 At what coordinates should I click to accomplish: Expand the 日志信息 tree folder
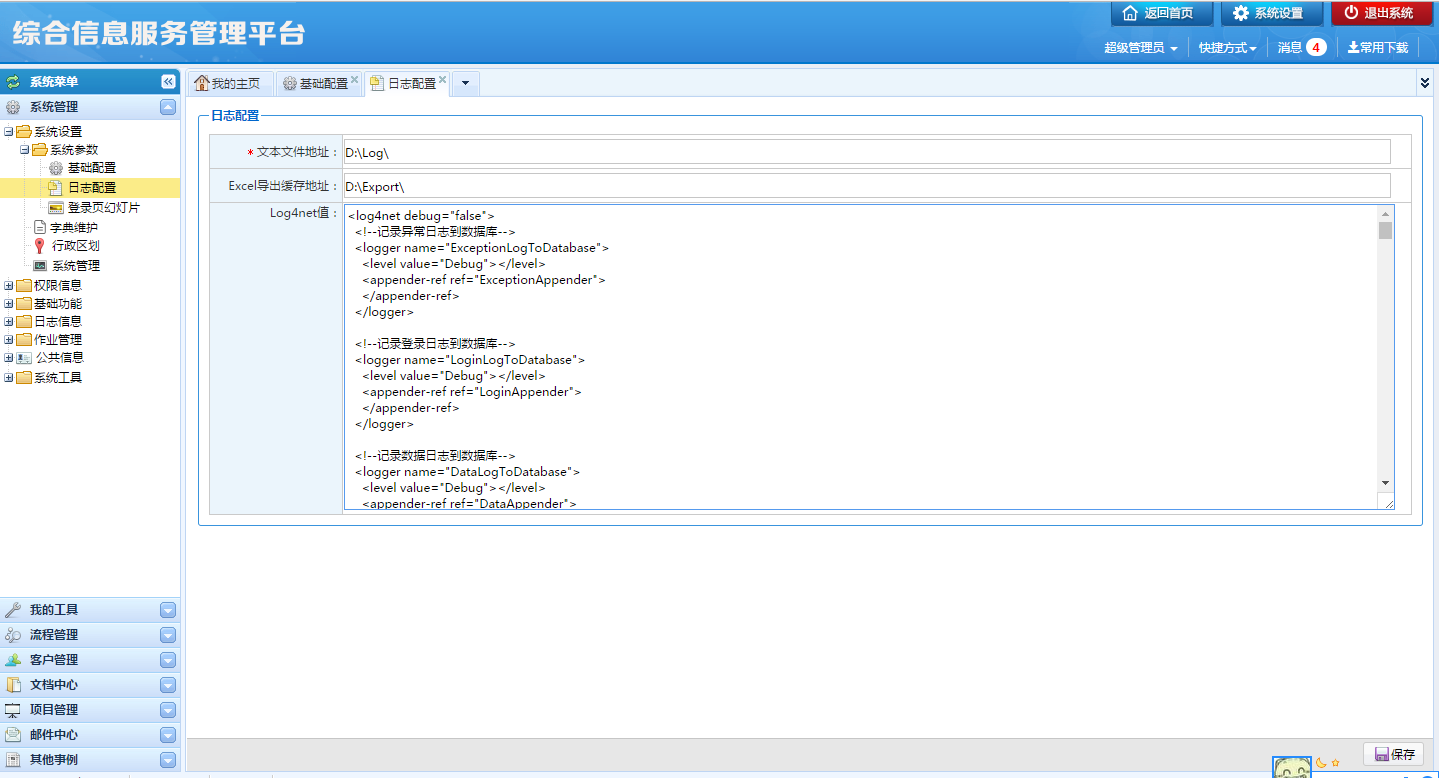9,322
